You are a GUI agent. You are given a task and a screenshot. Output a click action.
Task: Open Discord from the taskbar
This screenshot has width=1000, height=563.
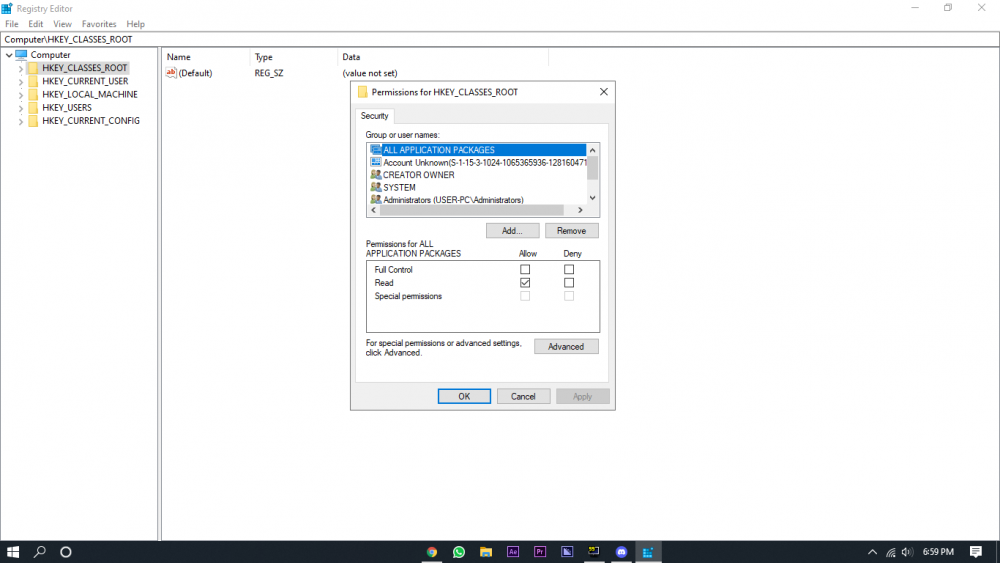621,552
